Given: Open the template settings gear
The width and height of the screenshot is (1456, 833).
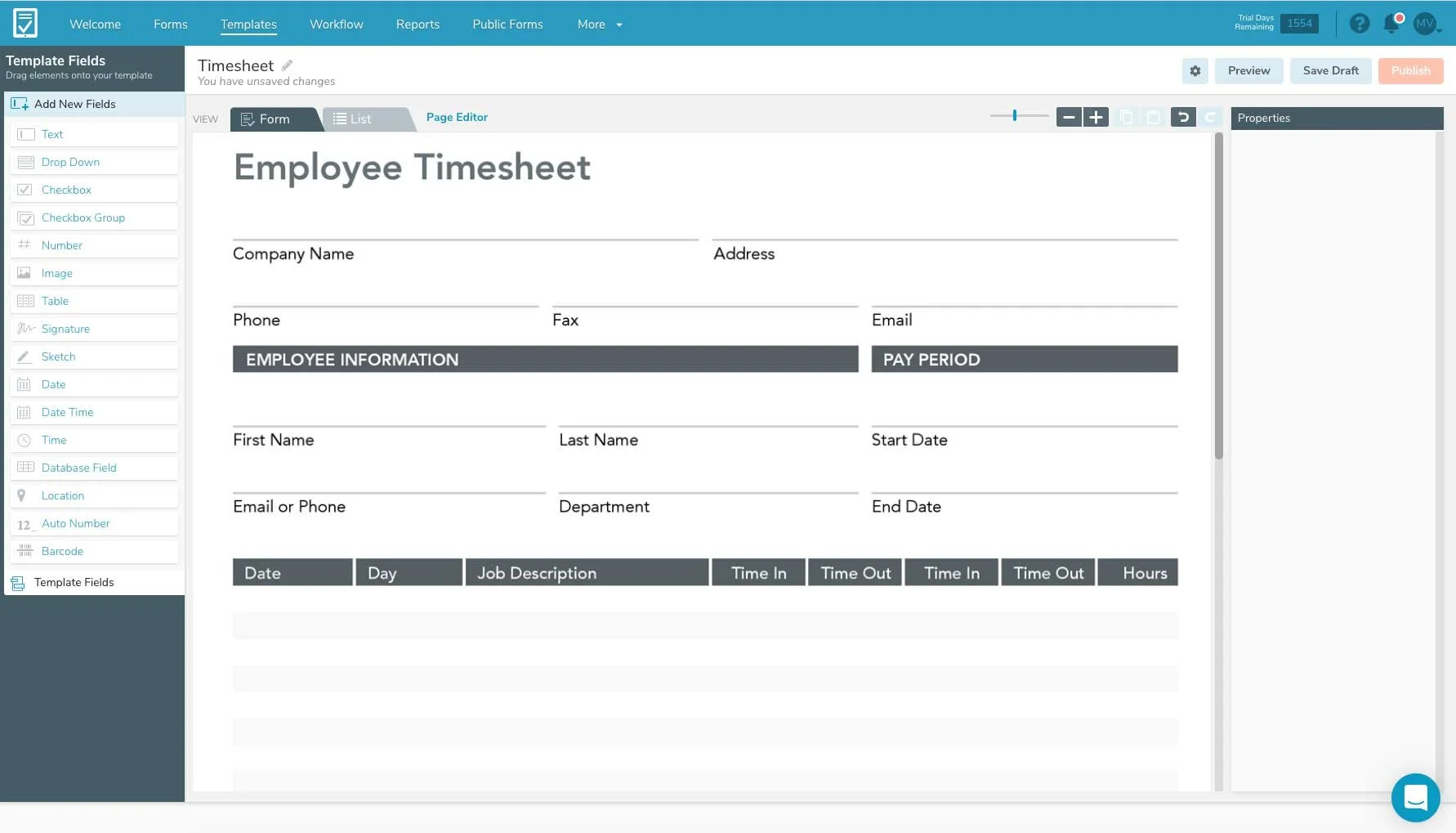Looking at the screenshot, I should (x=1195, y=70).
